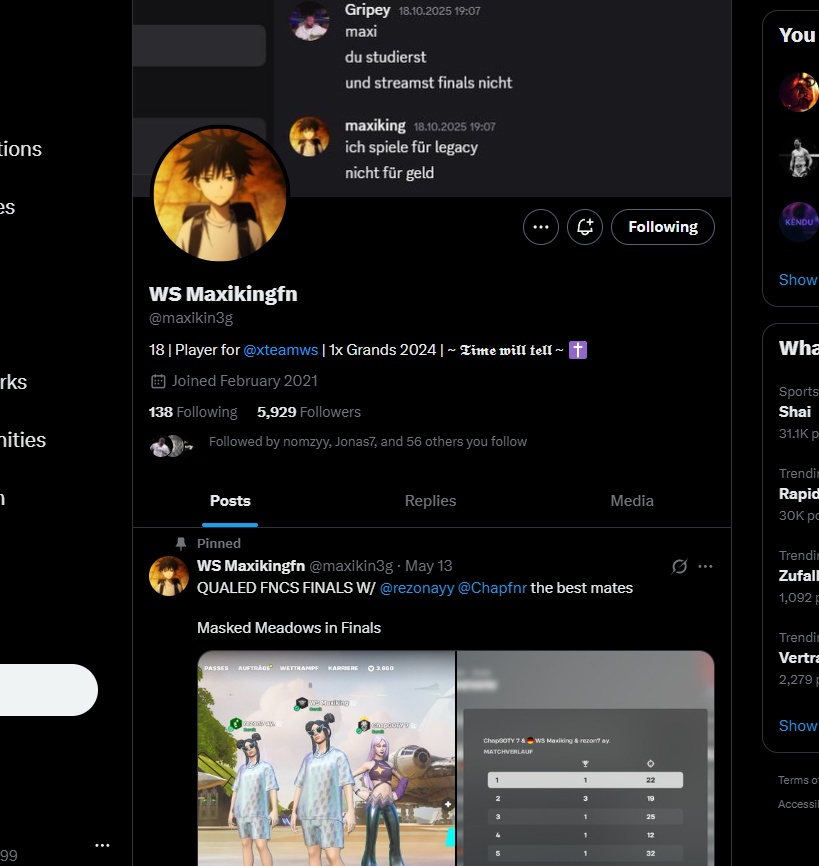The image size is (819, 866).
Task: Open Communities in left sidebar
Action: 23,440
